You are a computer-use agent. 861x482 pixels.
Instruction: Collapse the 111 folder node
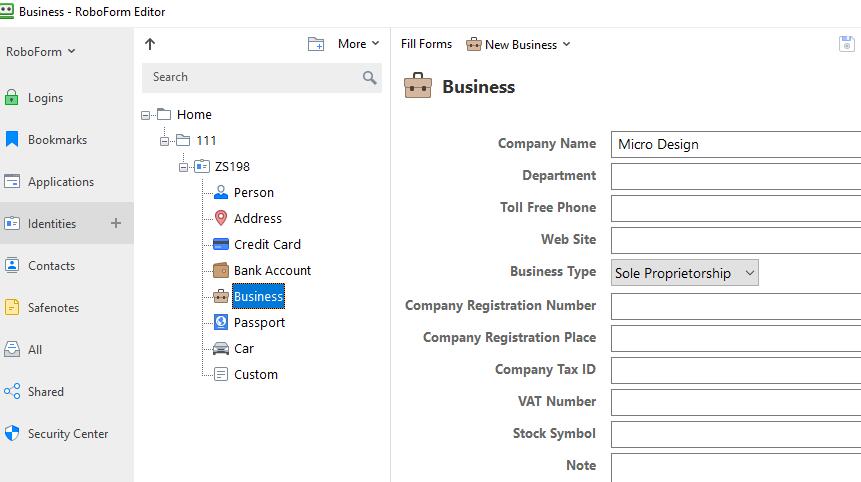coord(166,141)
